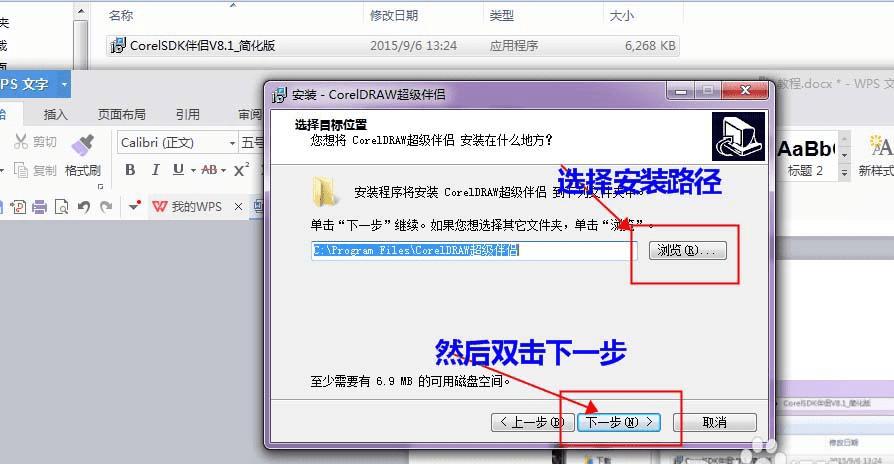This screenshot has height=464, width=894.
Task: Apply superscript X² formatting
Action: [x=241, y=170]
